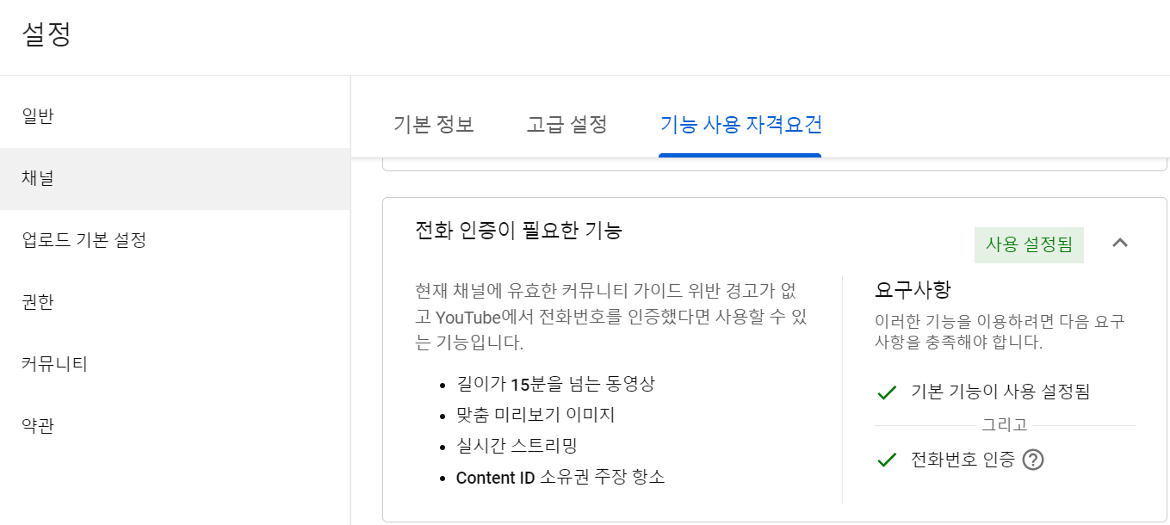Go to 업로드 기본 설정 in the sidebar

click(x=84, y=241)
